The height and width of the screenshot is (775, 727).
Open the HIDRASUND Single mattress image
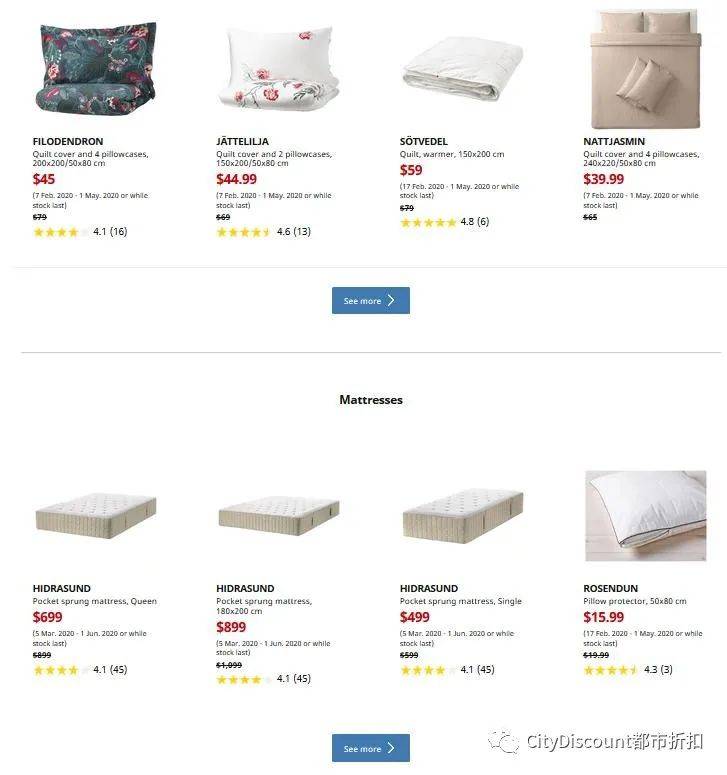coord(463,516)
